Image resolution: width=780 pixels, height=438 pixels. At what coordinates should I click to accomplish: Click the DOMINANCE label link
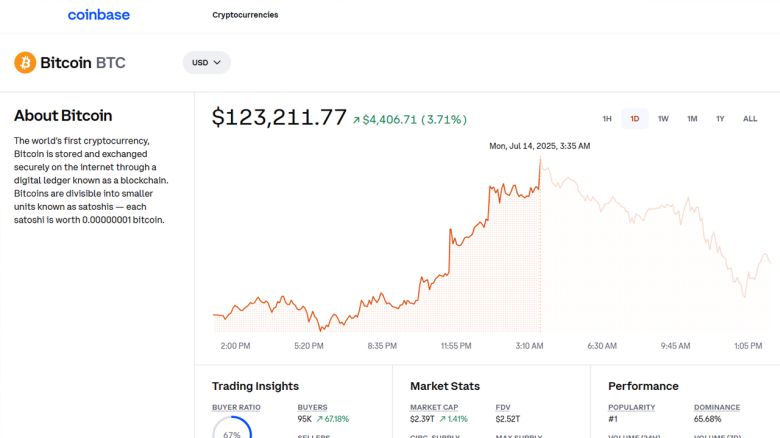coord(717,407)
